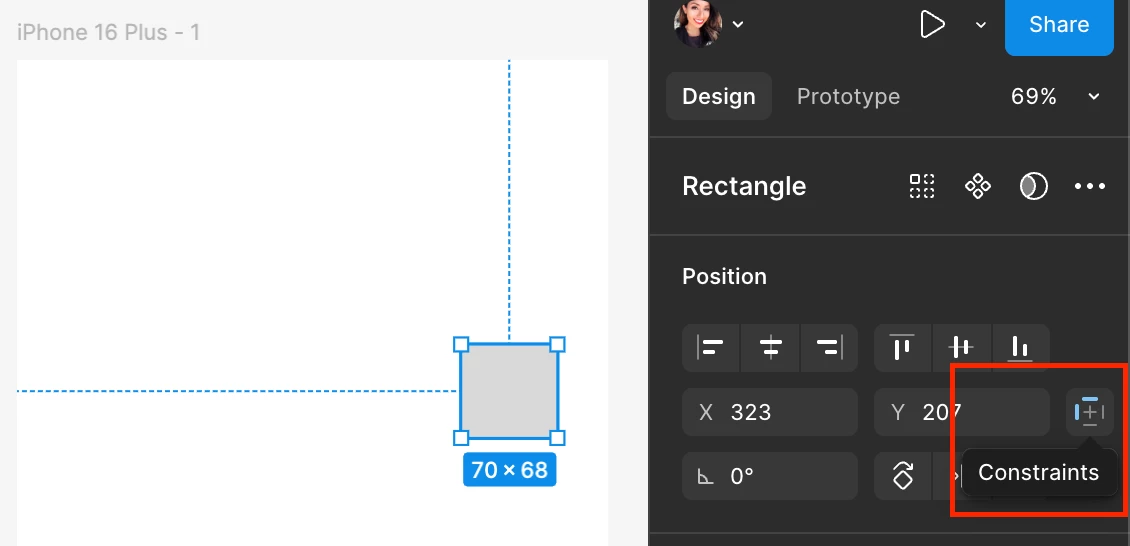Align the rectangle to vertical center
1130x546 pixels.
click(x=961, y=348)
